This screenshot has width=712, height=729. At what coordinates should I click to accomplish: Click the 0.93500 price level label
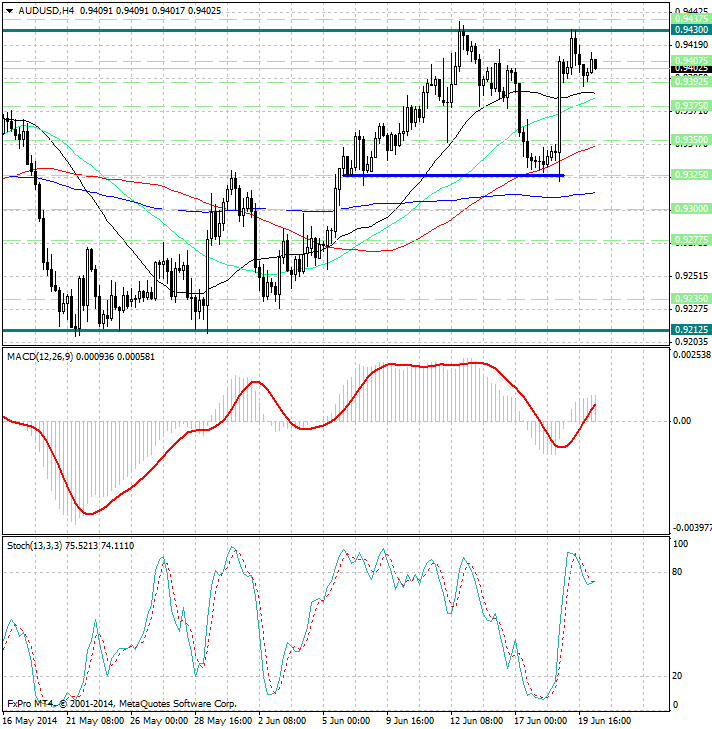pos(691,140)
